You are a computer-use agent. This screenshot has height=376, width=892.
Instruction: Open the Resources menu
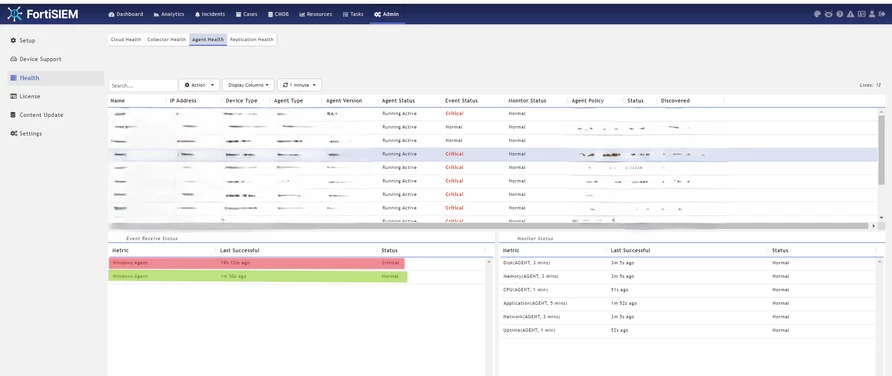click(x=316, y=14)
